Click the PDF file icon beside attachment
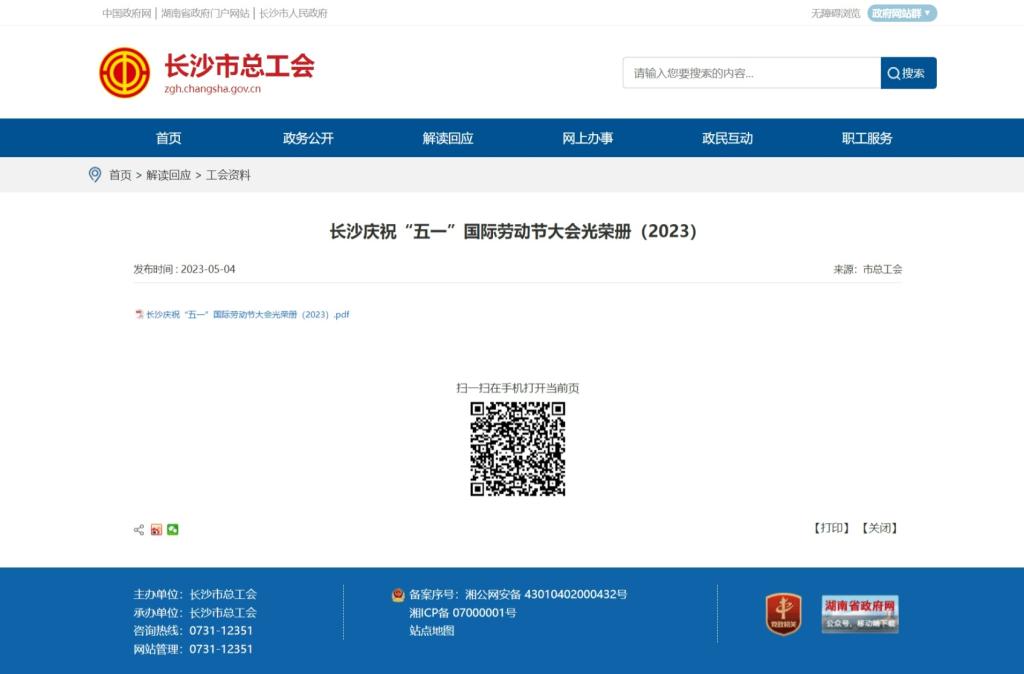The image size is (1024, 674). (x=139, y=314)
